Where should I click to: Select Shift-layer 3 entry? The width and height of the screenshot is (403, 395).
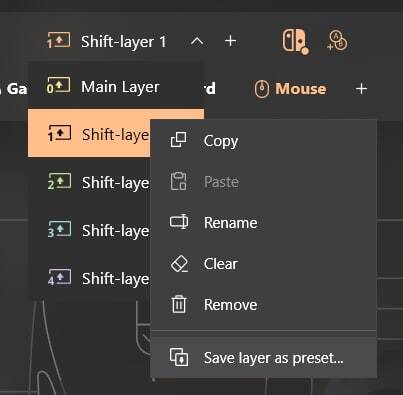pyautogui.click(x=89, y=230)
